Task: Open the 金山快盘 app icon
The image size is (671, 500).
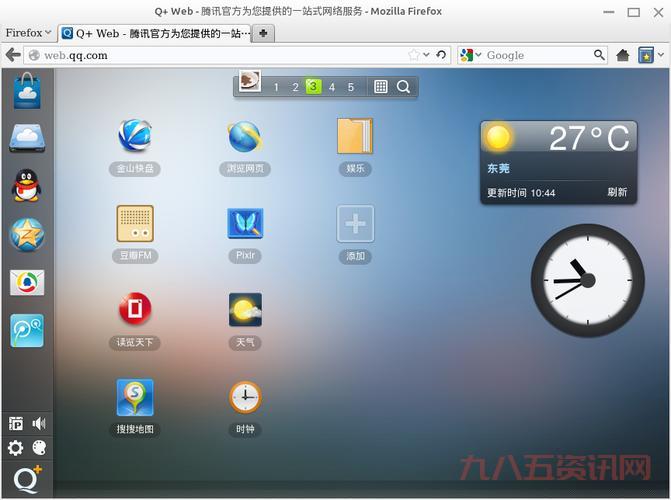Action: [x=135, y=136]
